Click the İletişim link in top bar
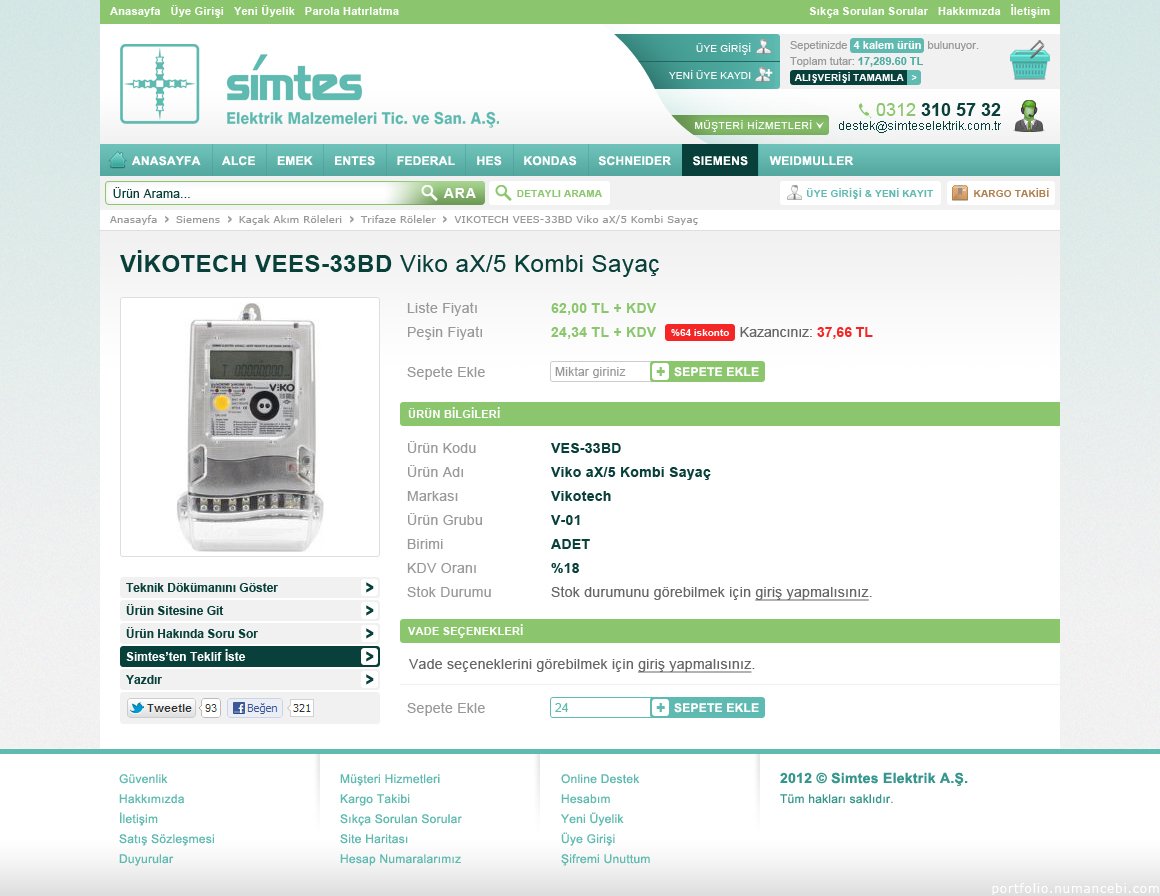The width and height of the screenshot is (1160, 896). [1030, 11]
